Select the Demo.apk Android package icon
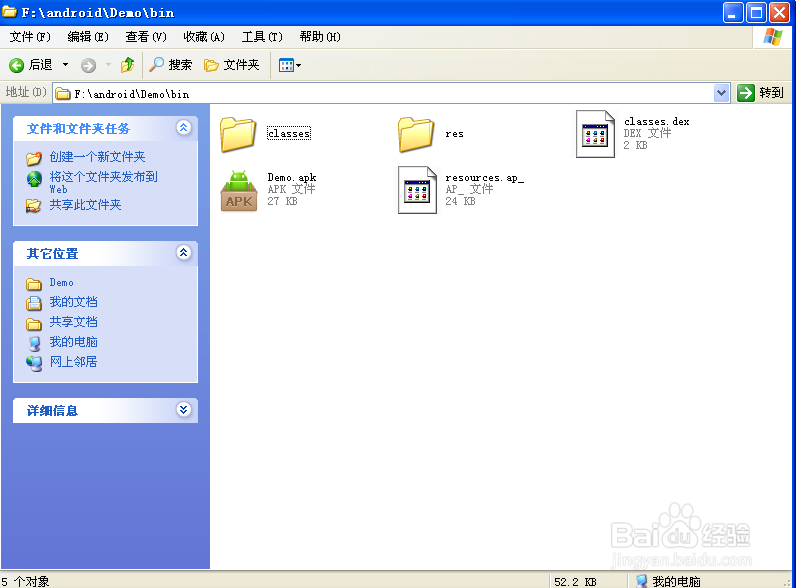The height and width of the screenshot is (588, 796). tap(239, 190)
